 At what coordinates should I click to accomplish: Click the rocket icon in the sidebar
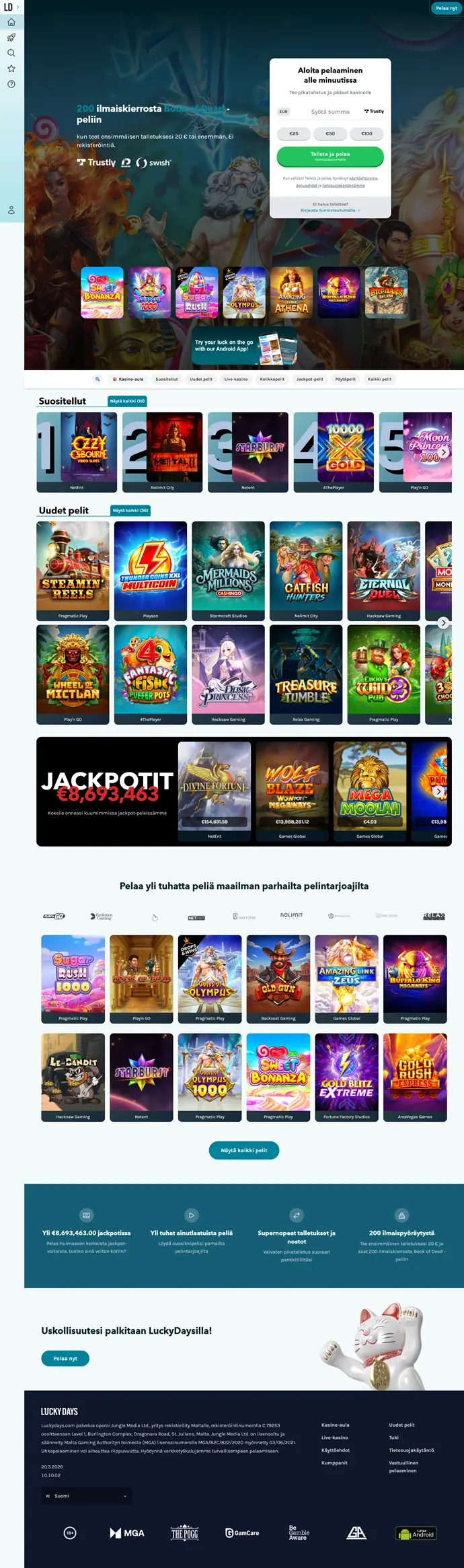(11, 38)
